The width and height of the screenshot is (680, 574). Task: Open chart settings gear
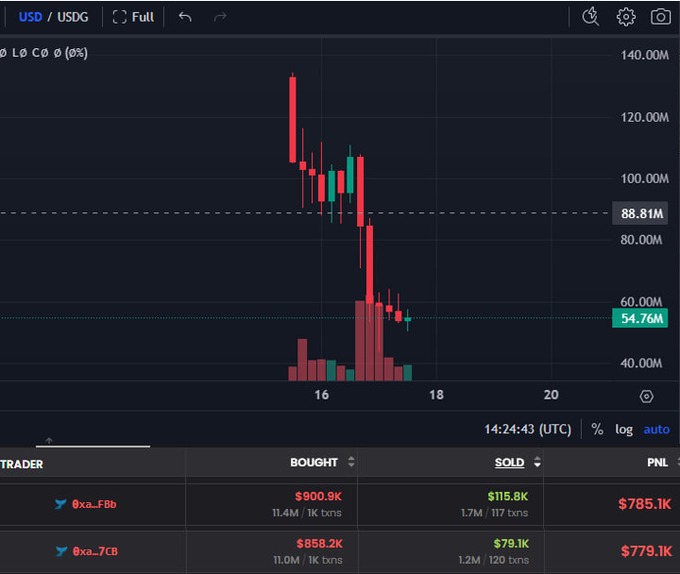click(x=626, y=17)
